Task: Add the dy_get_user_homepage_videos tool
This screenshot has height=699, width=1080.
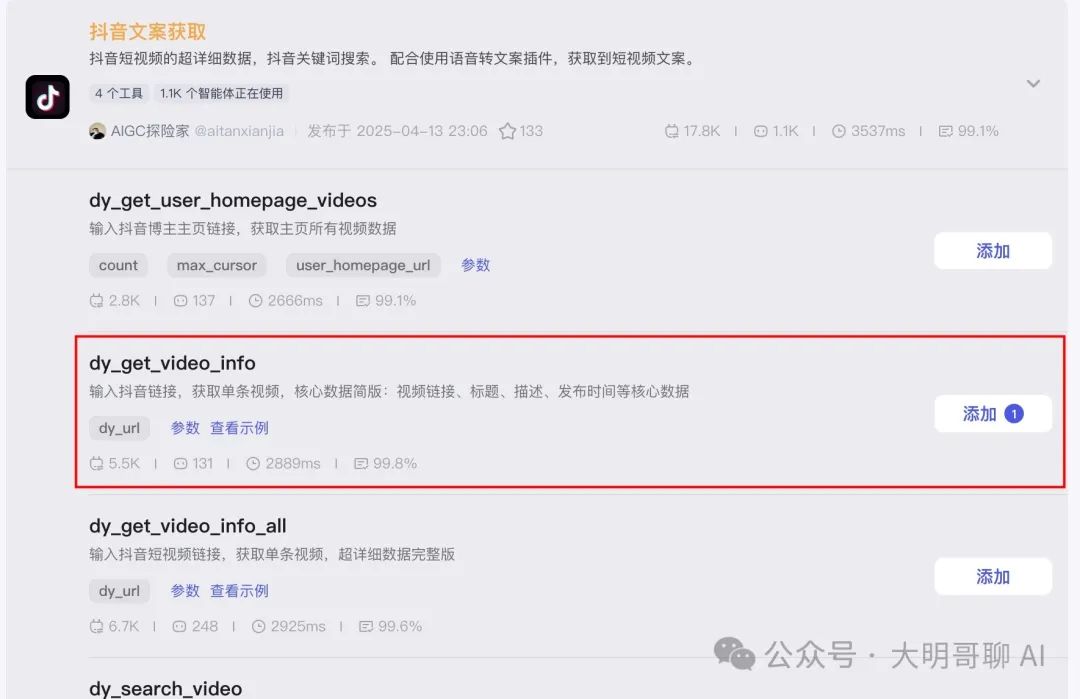Action: point(993,251)
